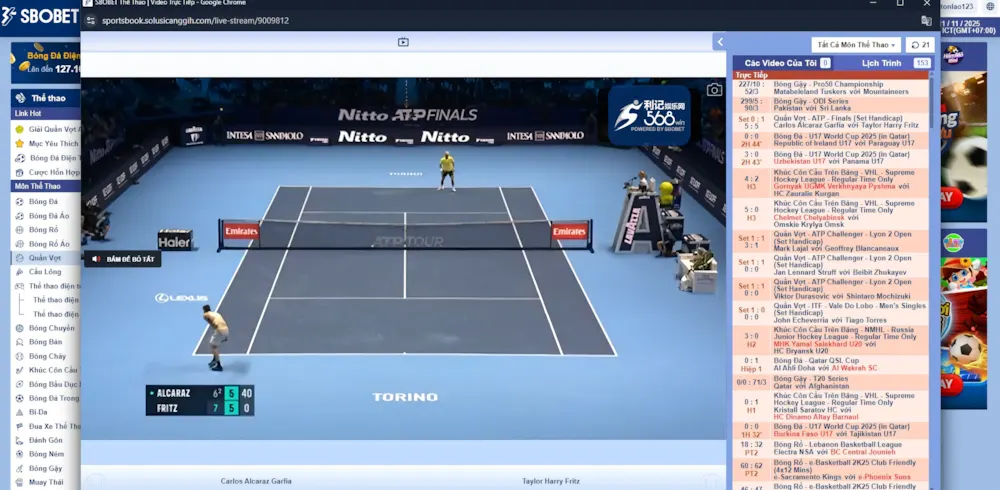The width and height of the screenshot is (1000, 490).
Task: Click the Mục Yêu Thích star icon
Action: tap(19, 143)
